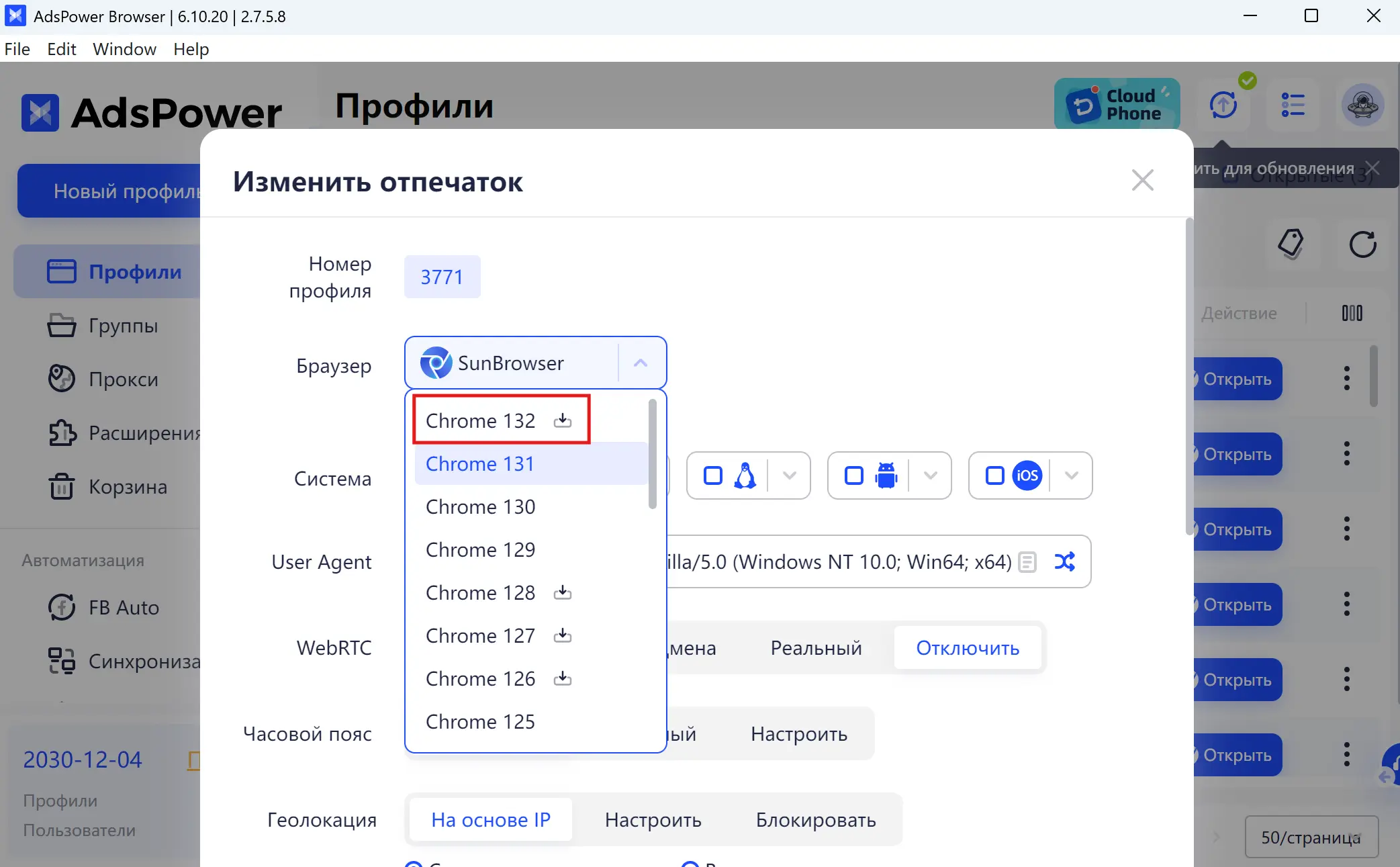The image size is (1400, 867).
Task: Refresh the profile list
Action: 1363,244
